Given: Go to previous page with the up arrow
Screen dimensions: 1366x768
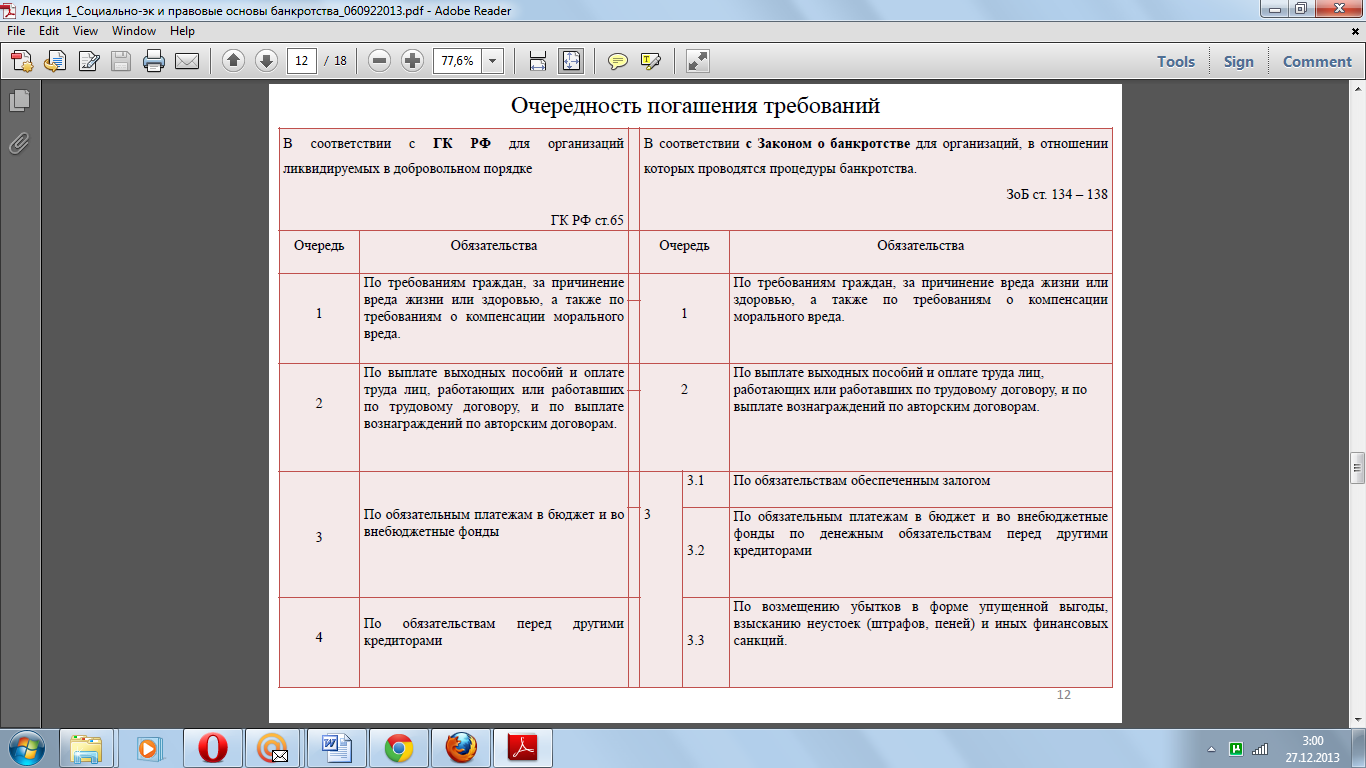Looking at the screenshot, I should 233,61.
